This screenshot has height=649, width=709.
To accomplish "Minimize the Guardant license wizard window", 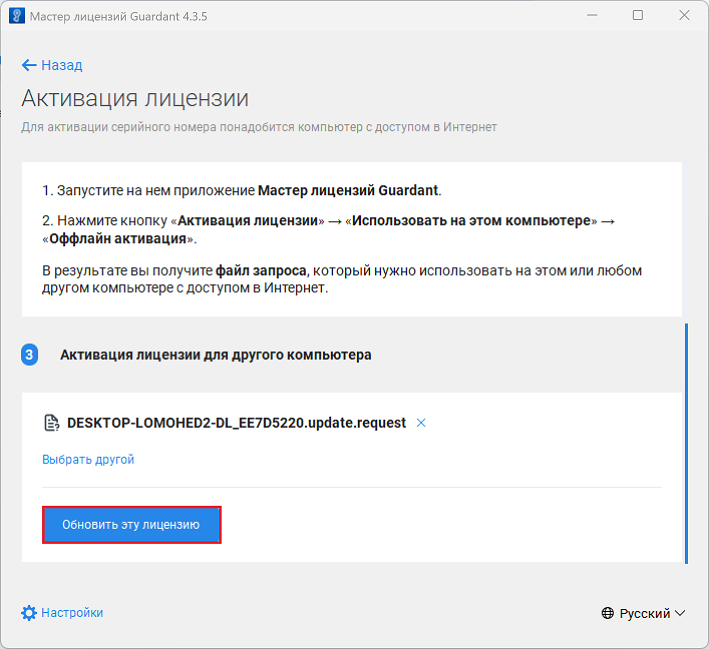I will 591,16.
